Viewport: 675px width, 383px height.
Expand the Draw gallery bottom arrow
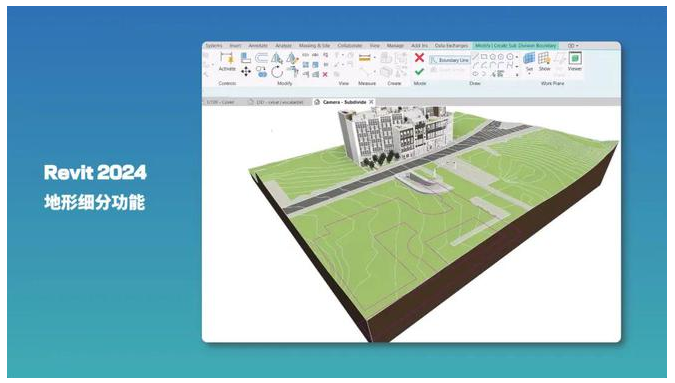pyautogui.click(x=517, y=75)
